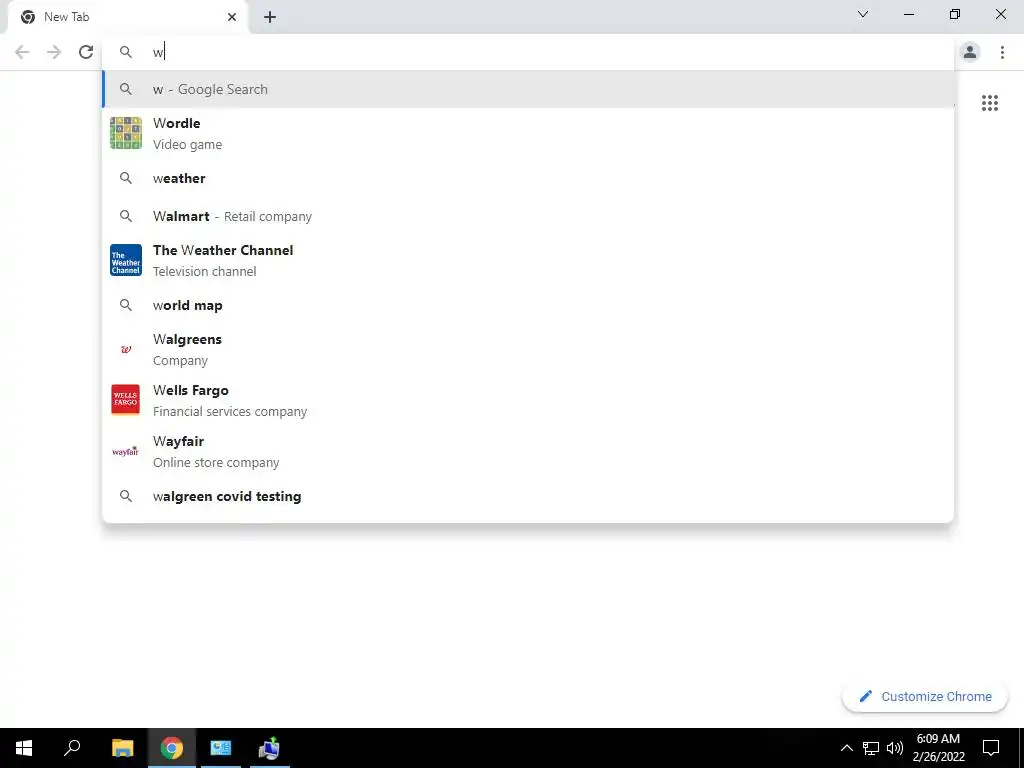The height and width of the screenshot is (768, 1024).
Task: Open the taskbar app right of File Explorer's neighbor Chrome
Action: (x=221, y=748)
